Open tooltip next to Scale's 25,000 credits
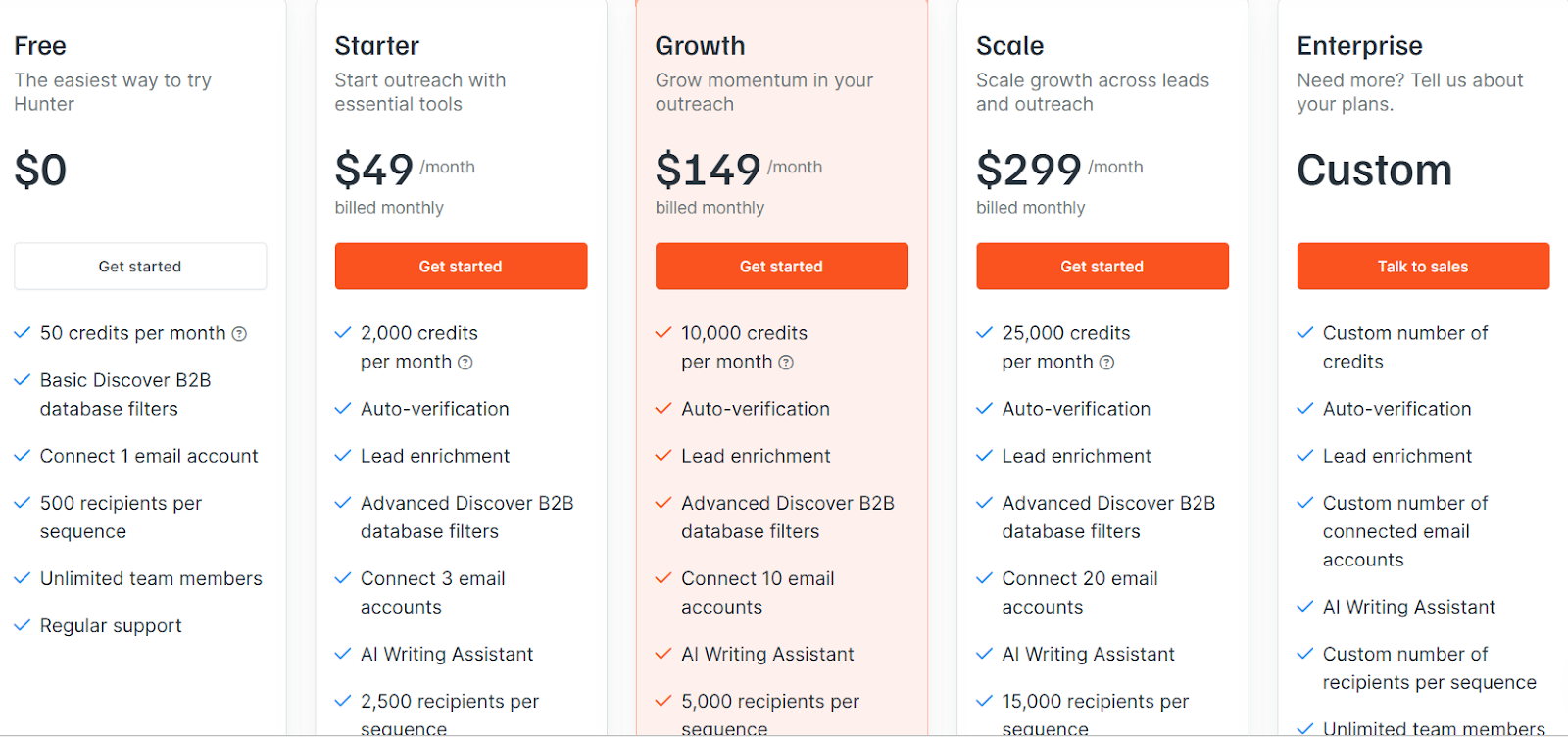The image size is (1568, 737). [1107, 362]
